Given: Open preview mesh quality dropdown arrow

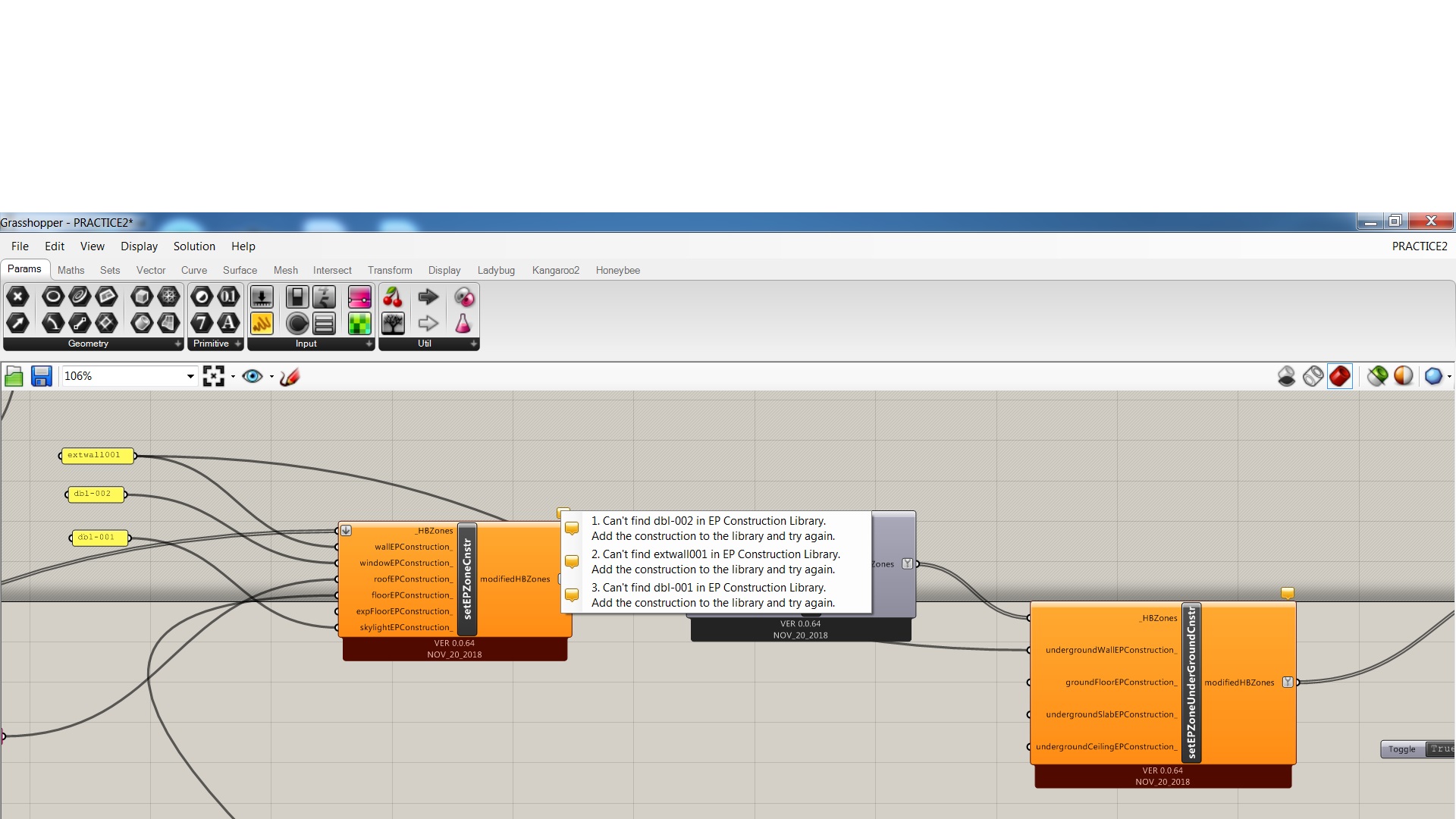Looking at the screenshot, I should point(1449,376).
